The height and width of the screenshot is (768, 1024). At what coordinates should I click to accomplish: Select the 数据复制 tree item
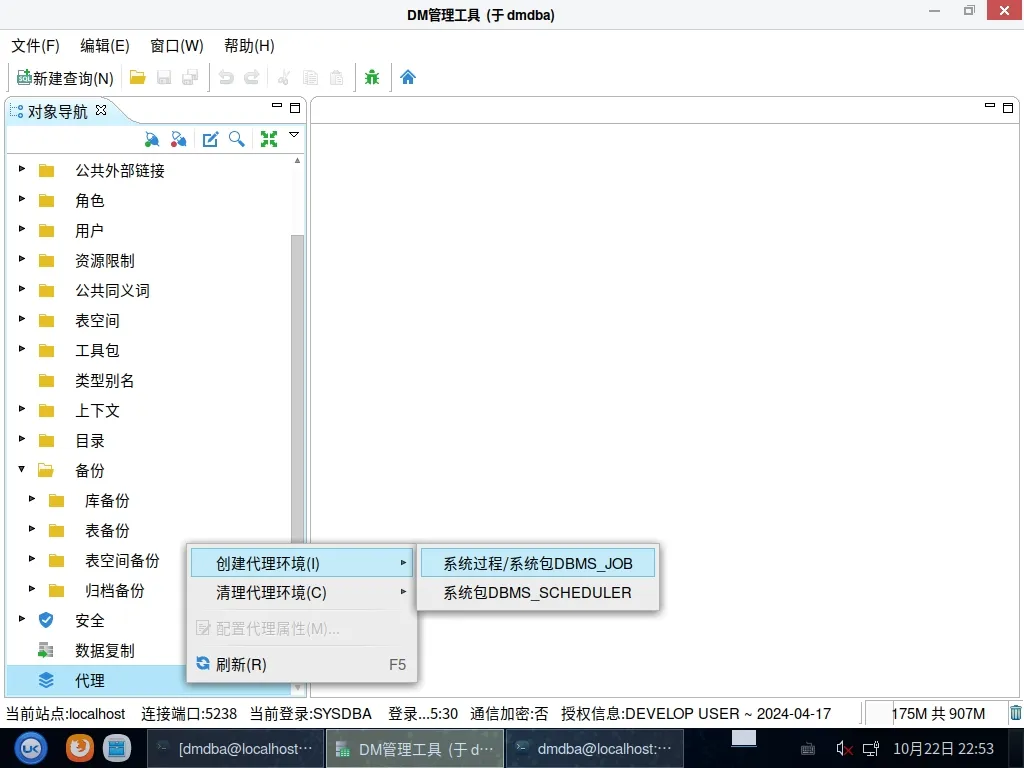pos(104,650)
